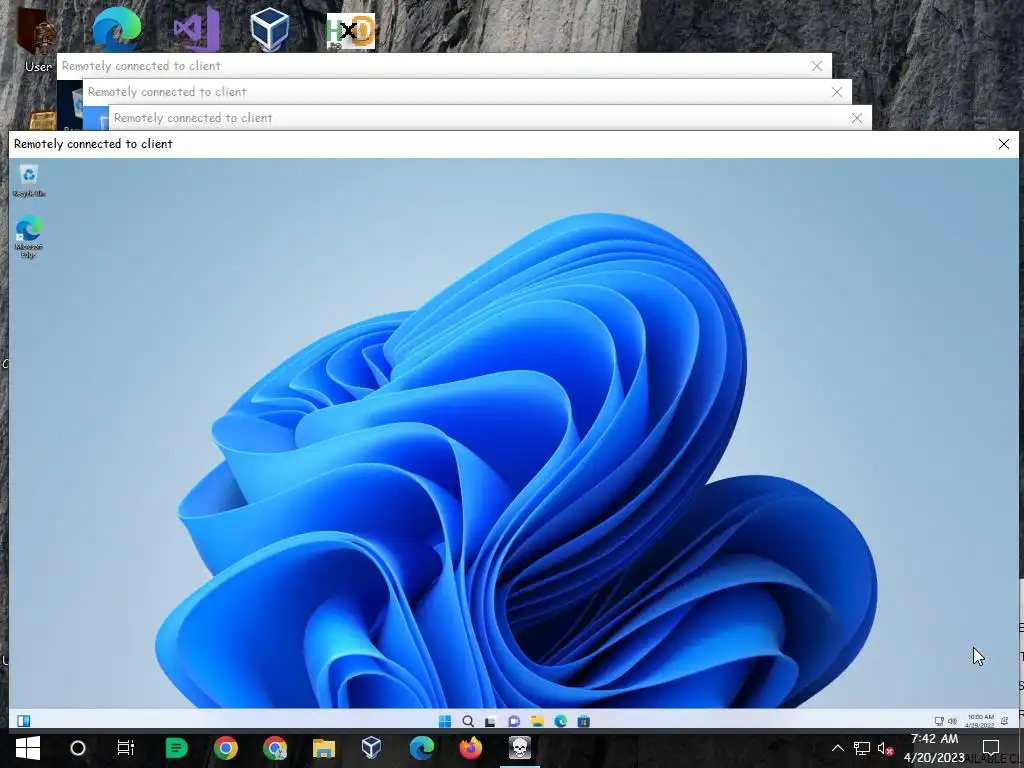Launch the second Chrome icon with profile badge
The width and height of the screenshot is (1024, 768).
pos(275,748)
